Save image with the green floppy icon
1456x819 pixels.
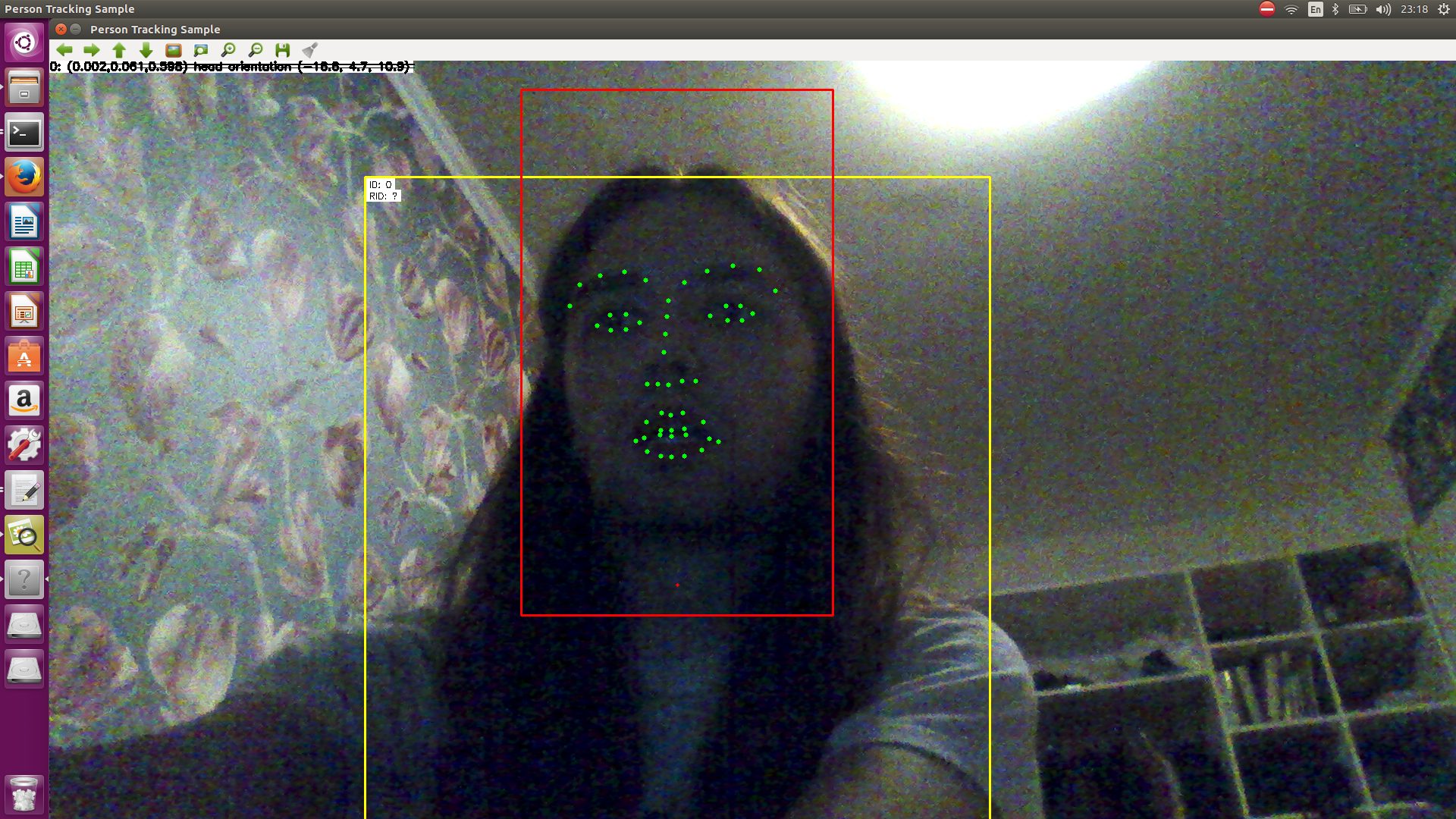283,50
